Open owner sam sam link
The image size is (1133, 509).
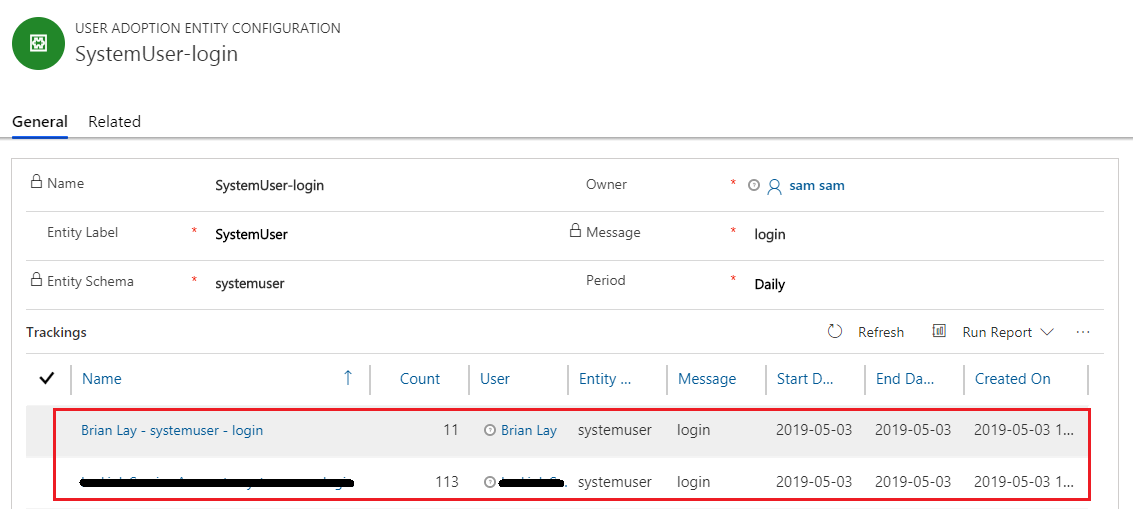tap(816, 186)
